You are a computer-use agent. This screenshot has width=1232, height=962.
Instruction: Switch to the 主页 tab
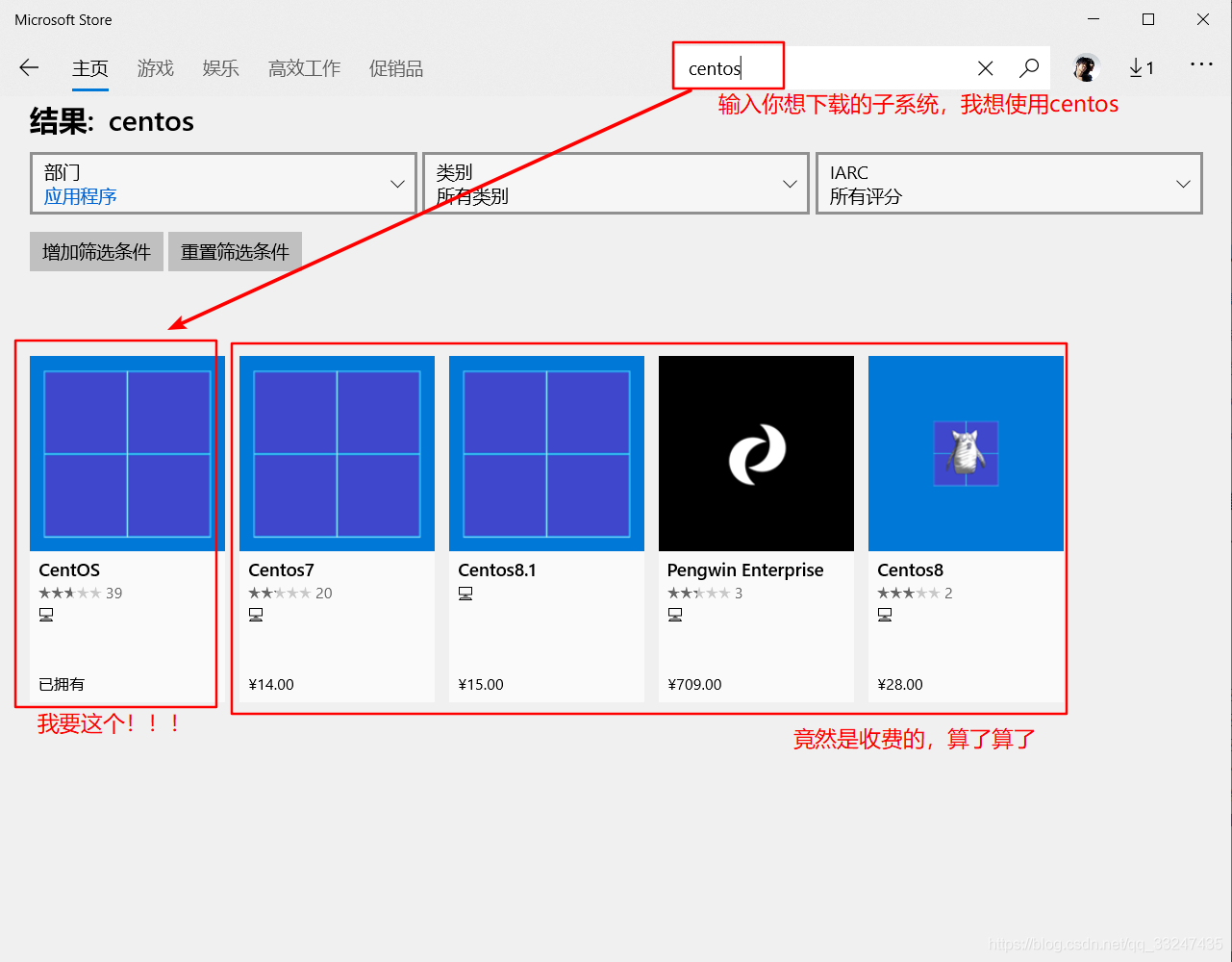tap(90, 68)
